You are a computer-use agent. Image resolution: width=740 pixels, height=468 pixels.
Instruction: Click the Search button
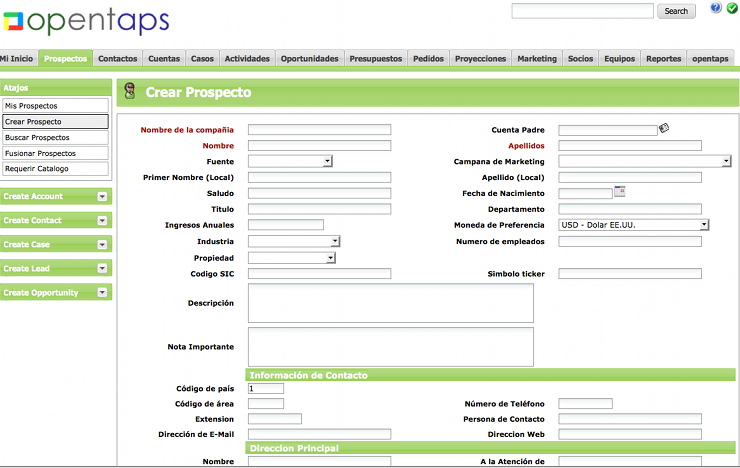[676, 11]
